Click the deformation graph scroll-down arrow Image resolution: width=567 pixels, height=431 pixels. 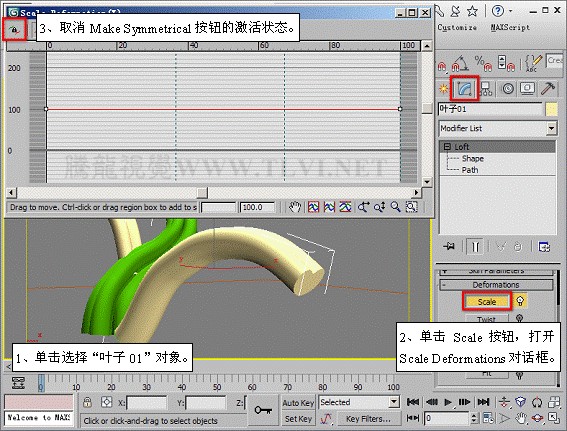coord(427,182)
